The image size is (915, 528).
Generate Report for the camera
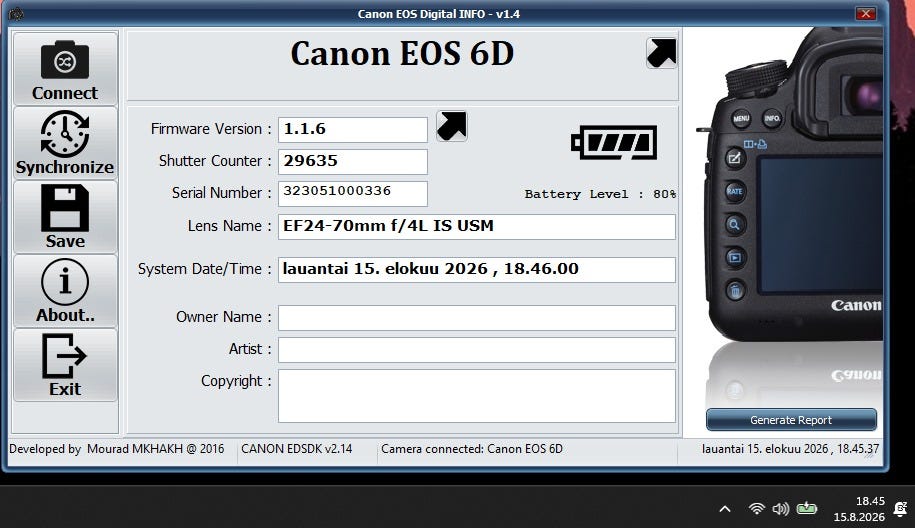pos(791,419)
